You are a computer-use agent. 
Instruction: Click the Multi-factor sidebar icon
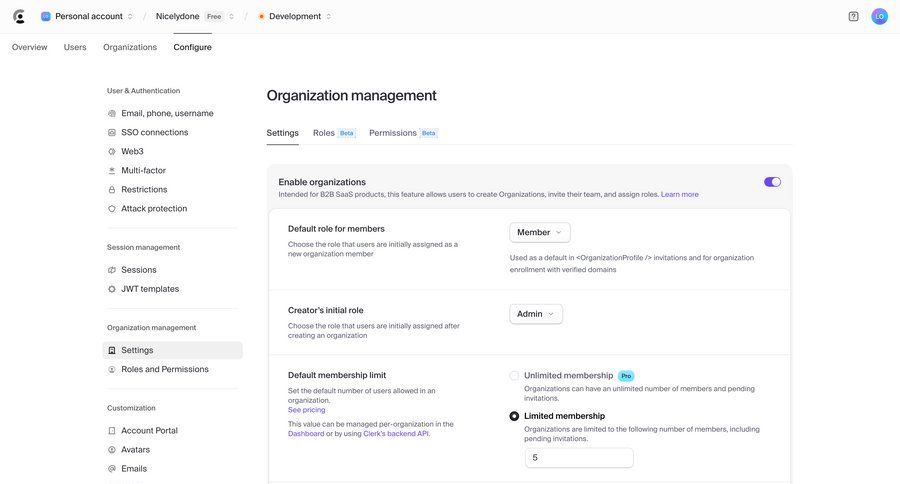click(x=112, y=171)
